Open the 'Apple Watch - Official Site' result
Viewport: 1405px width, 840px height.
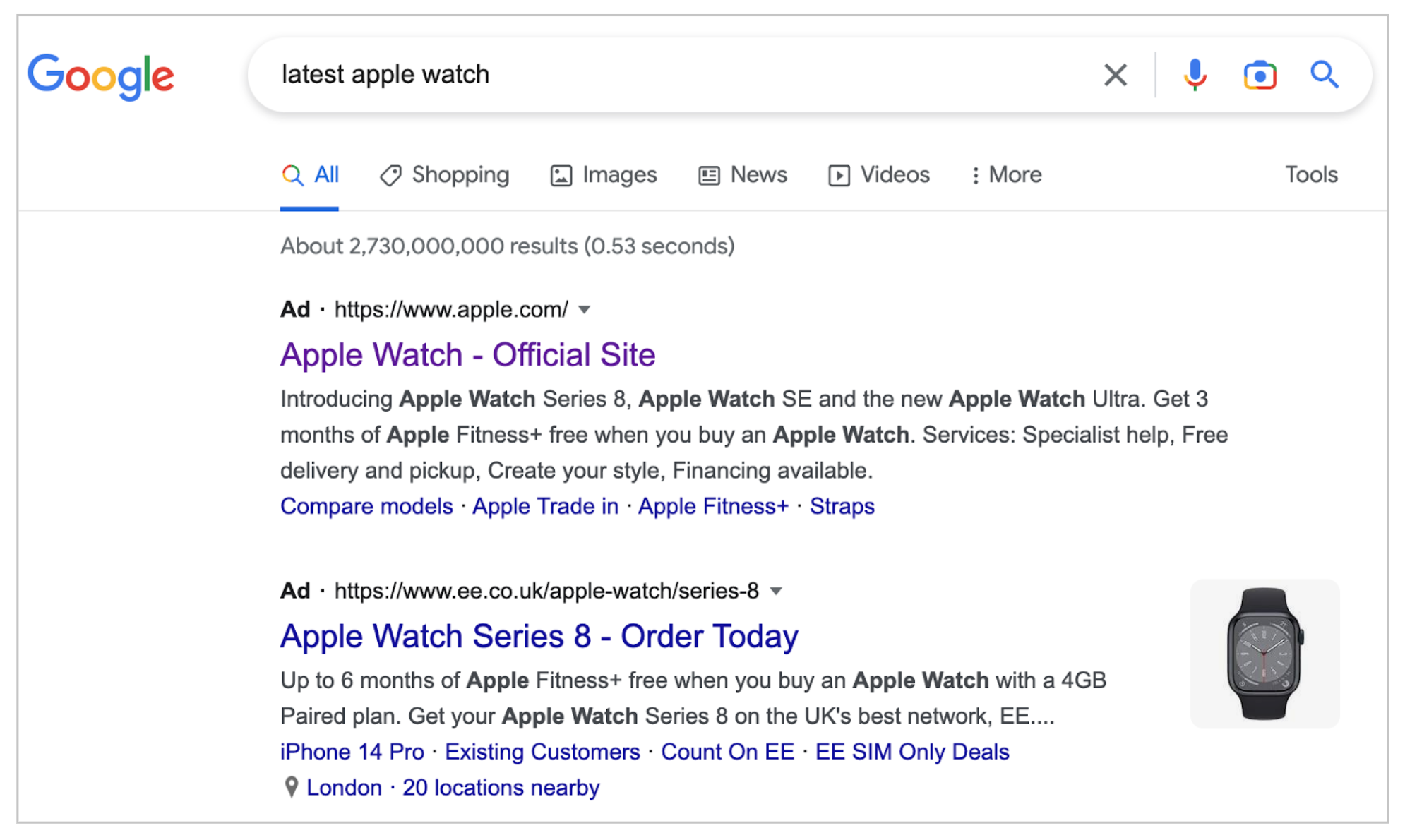[x=468, y=355]
